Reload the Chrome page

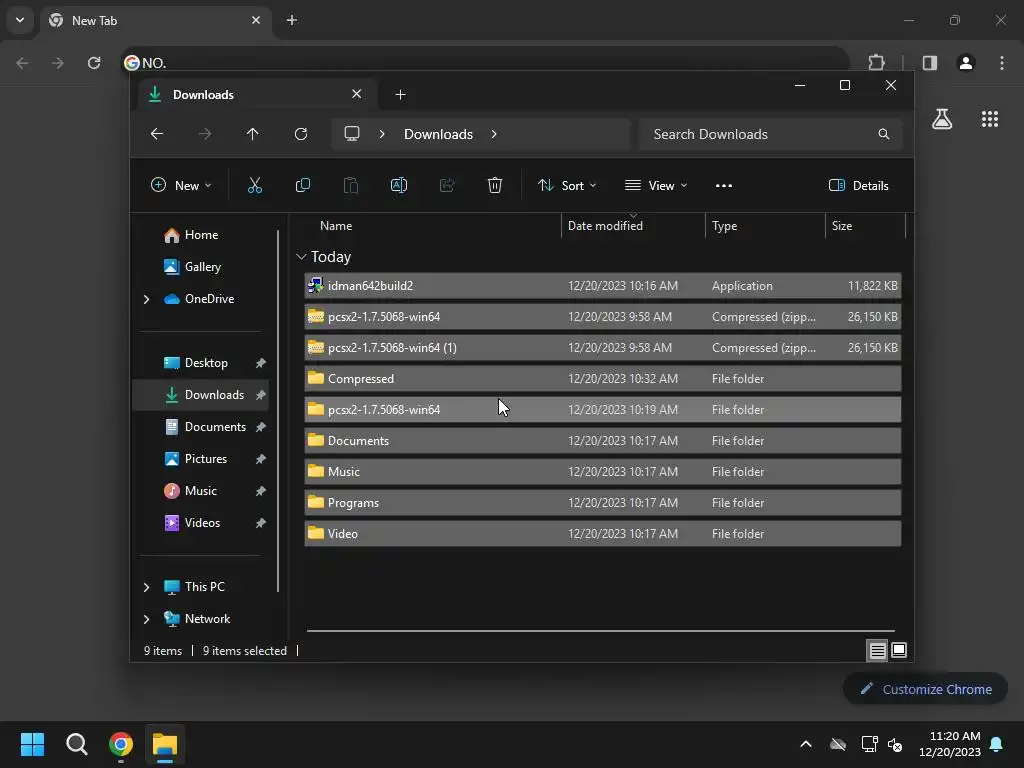coord(94,63)
